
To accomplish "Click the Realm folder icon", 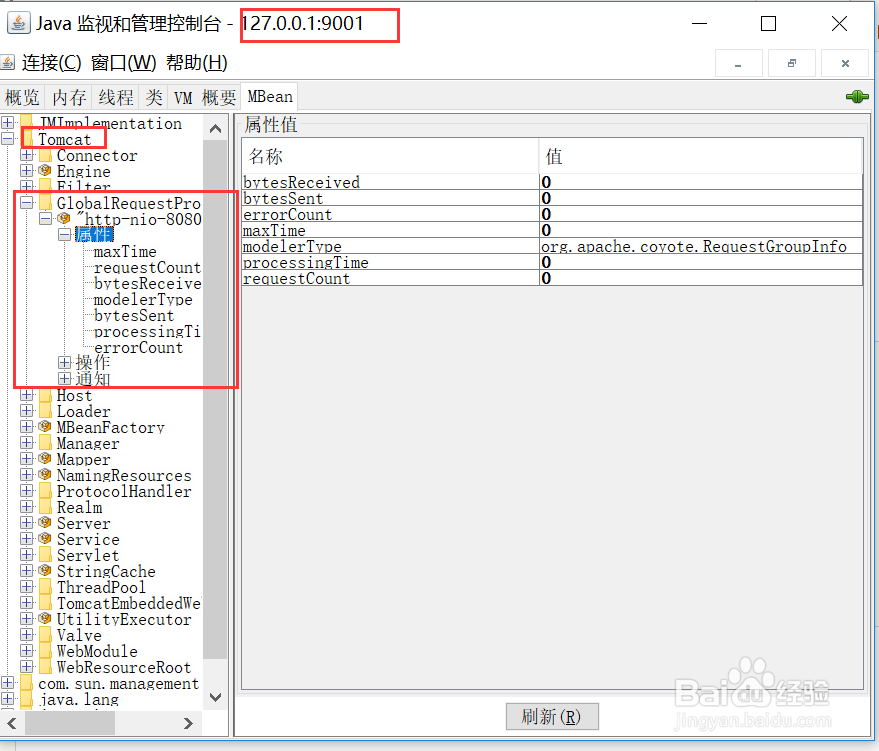I will point(45,507).
